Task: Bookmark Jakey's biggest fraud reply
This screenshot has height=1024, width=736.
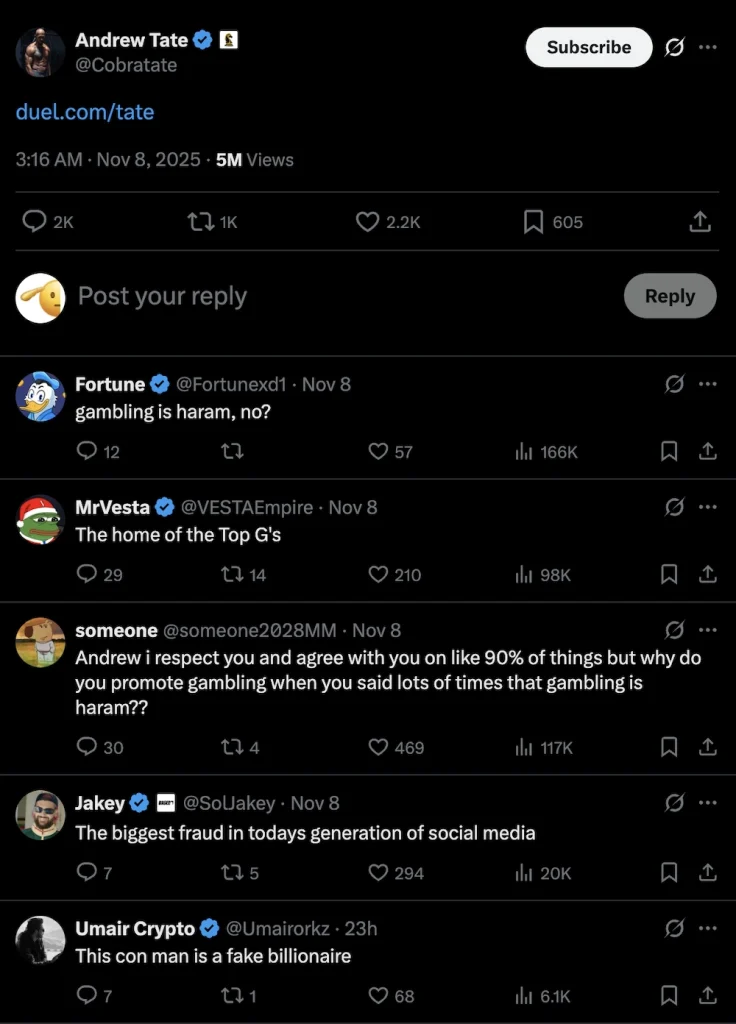Action: point(669,873)
